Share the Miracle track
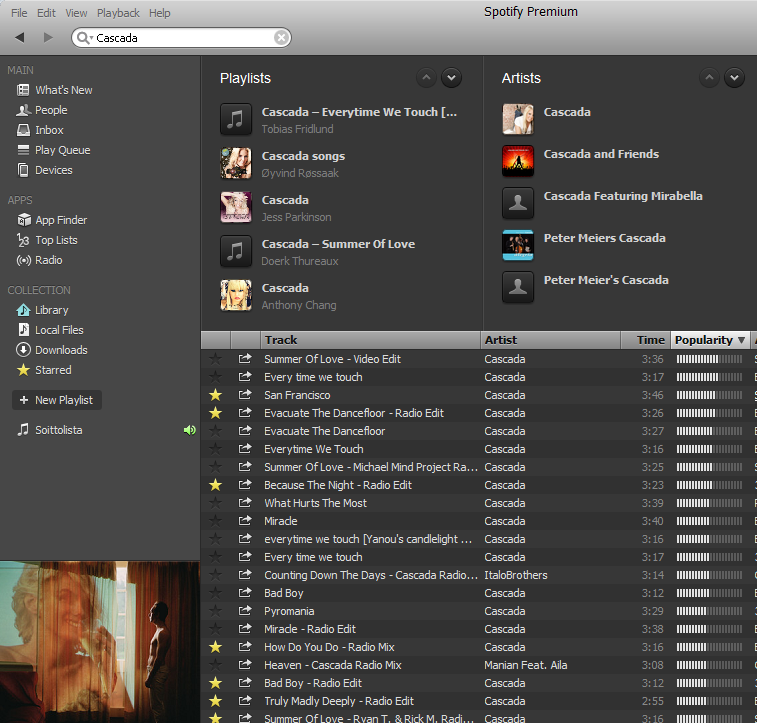This screenshot has width=757, height=723. [245, 521]
